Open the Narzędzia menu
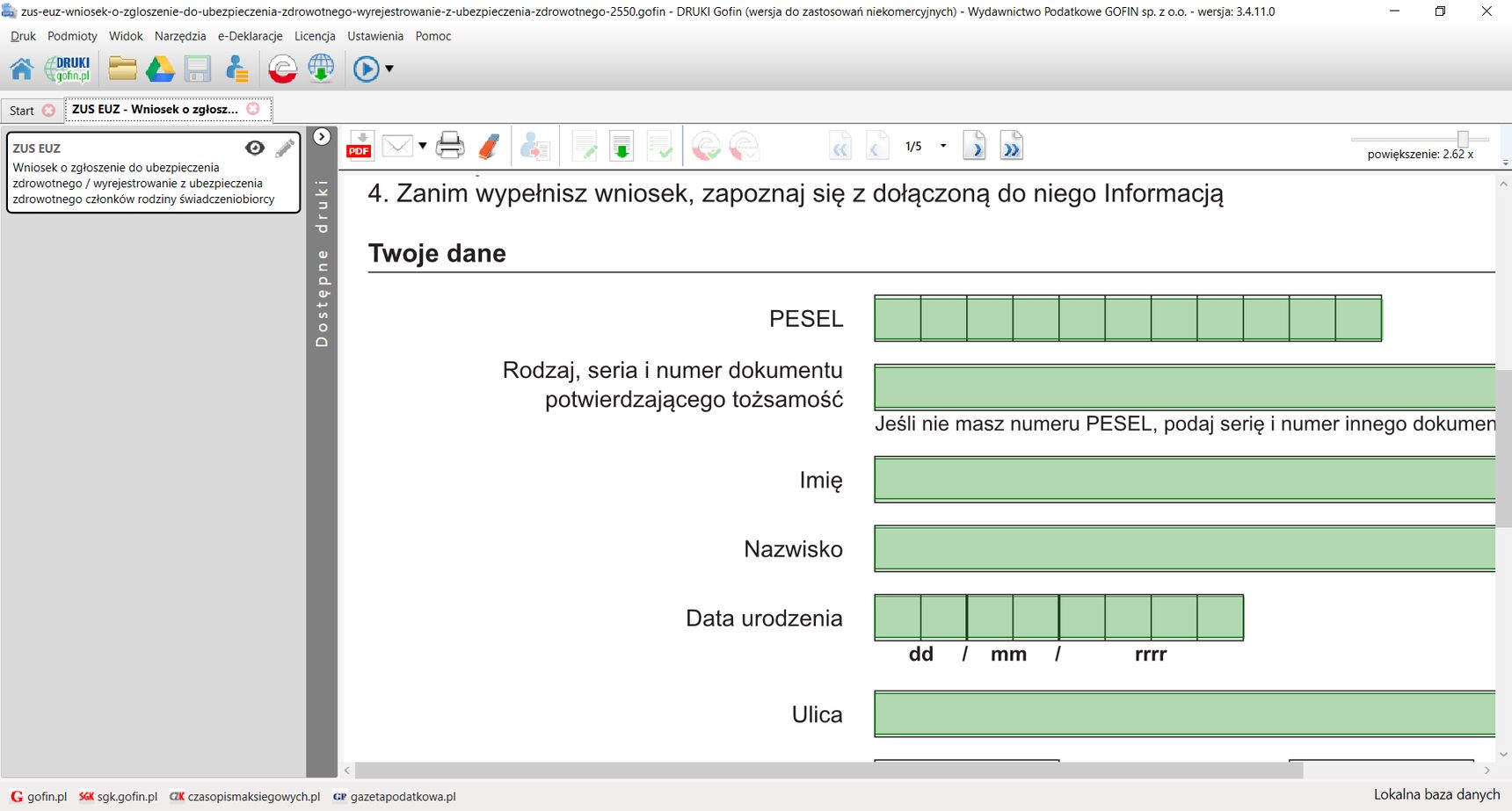The width and height of the screenshot is (1512, 811). [x=180, y=36]
